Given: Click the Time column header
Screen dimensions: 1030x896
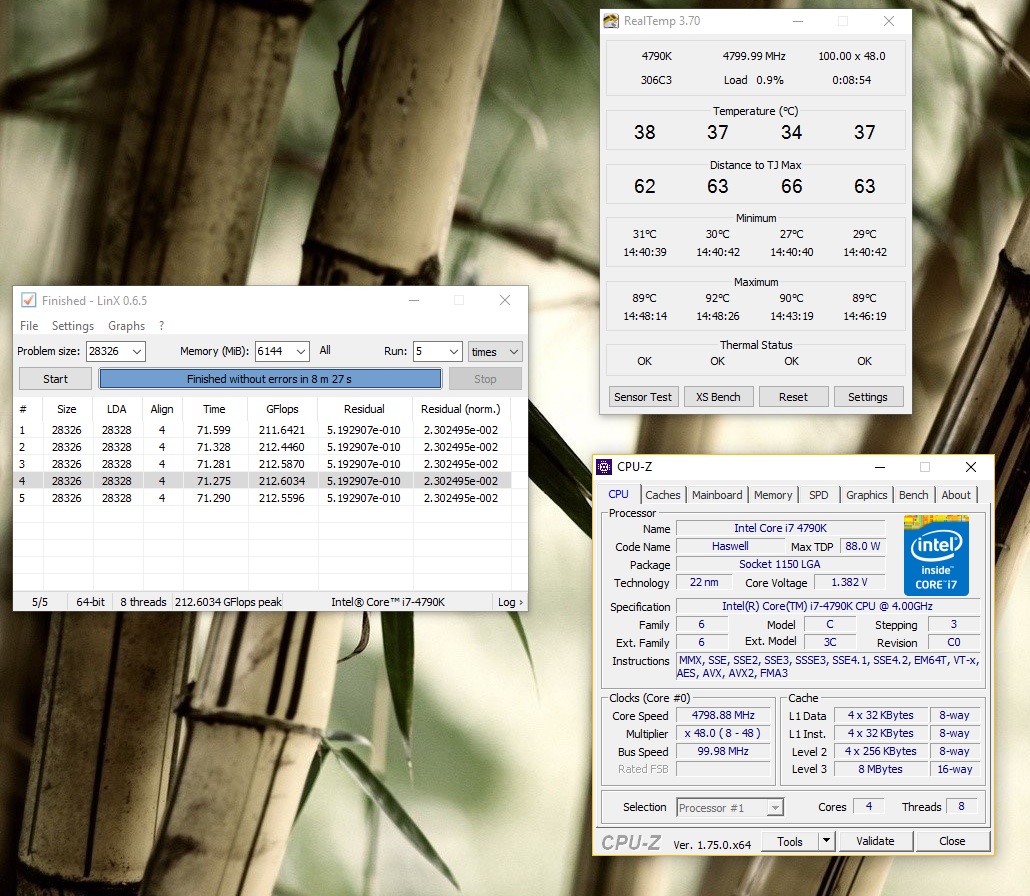Looking at the screenshot, I should pos(214,409).
